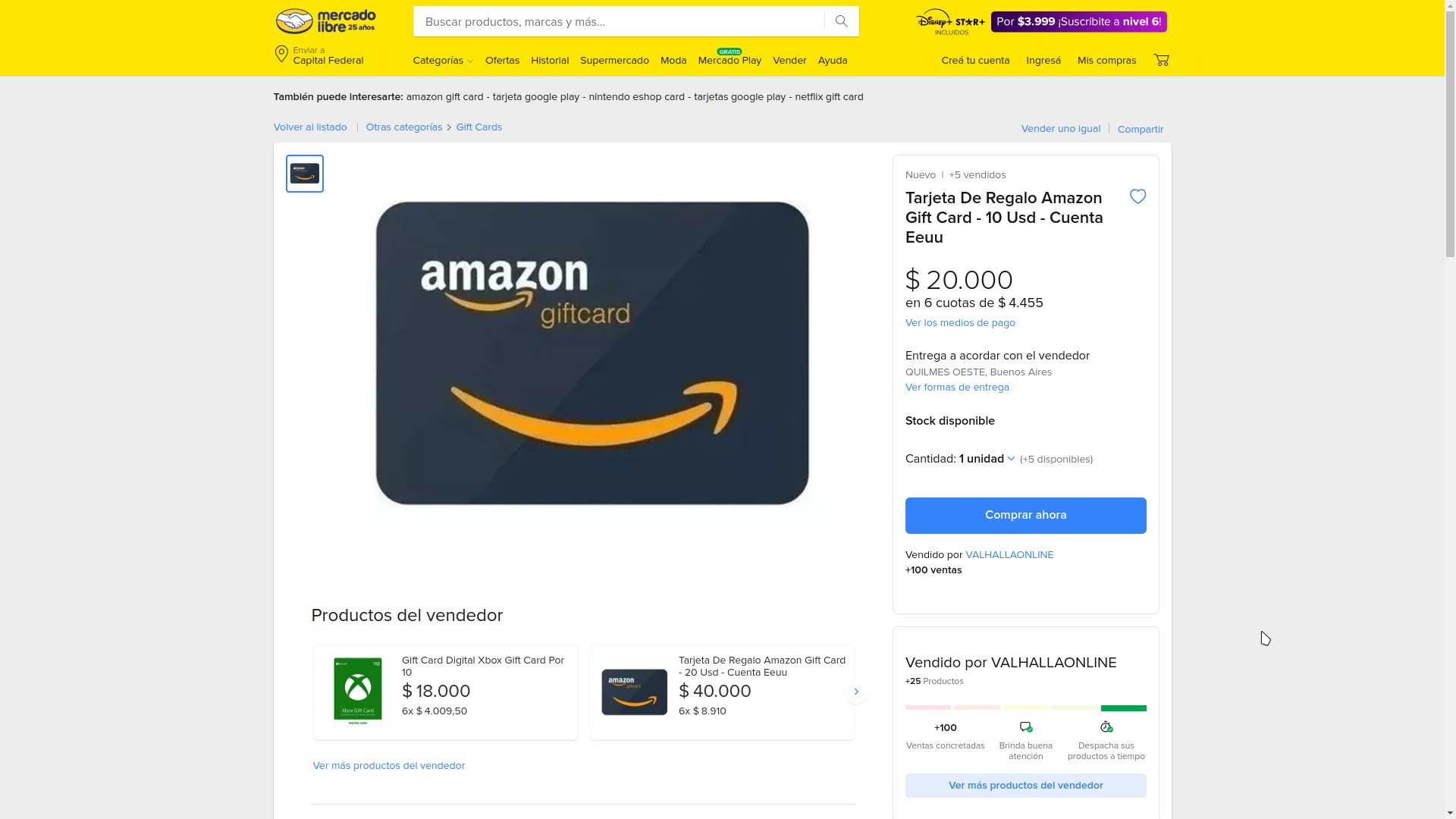
Task: Add item to favorites with heart icon
Action: [1137, 196]
